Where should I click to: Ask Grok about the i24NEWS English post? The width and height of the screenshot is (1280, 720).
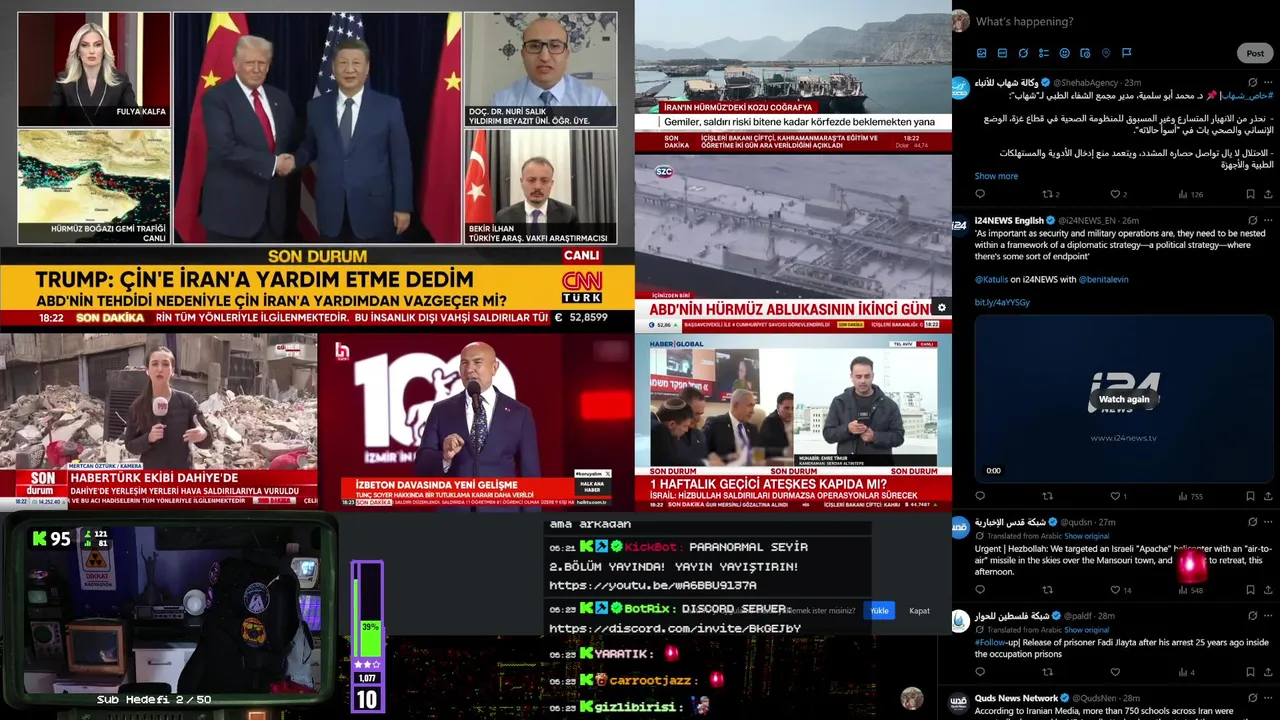tap(1253, 220)
